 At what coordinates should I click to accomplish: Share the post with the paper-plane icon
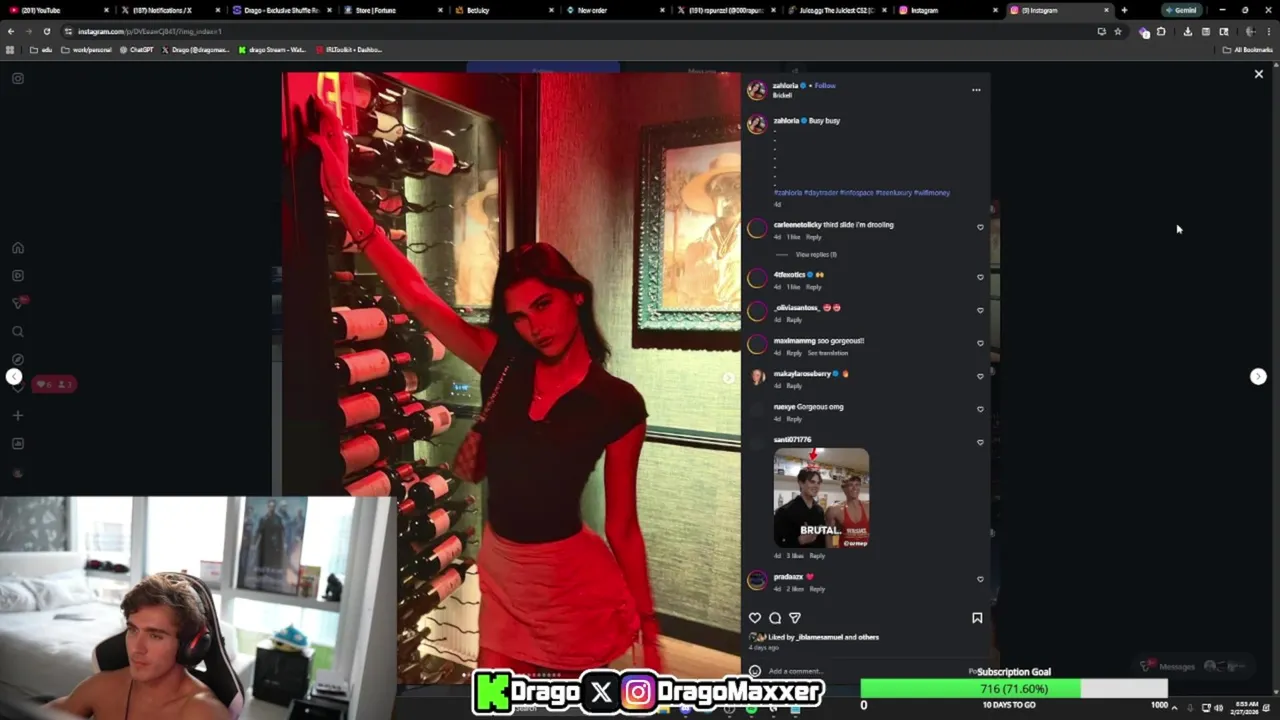(x=795, y=618)
